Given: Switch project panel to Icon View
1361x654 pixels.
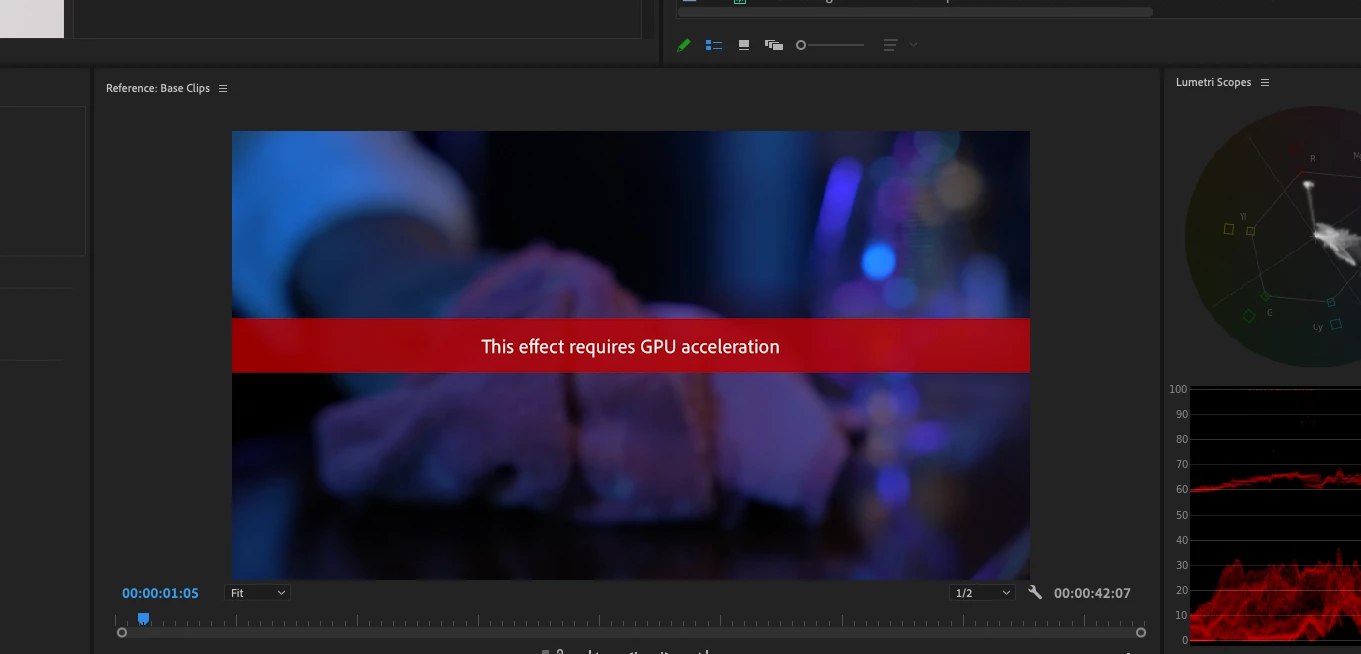Looking at the screenshot, I should coord(744,45).
